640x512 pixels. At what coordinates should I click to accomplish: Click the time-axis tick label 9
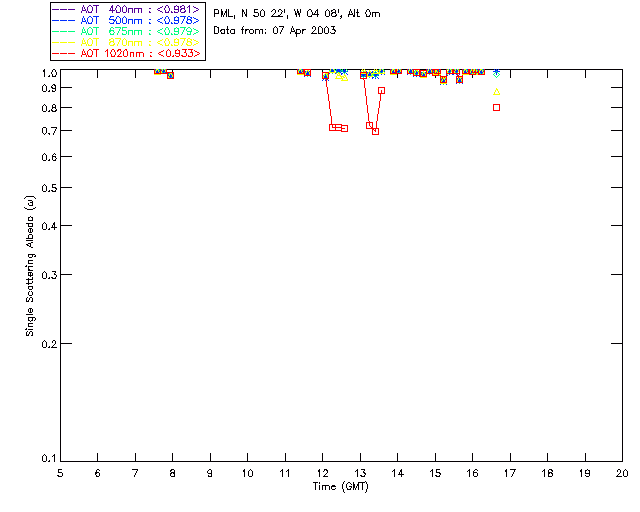[x=210, y=474]
